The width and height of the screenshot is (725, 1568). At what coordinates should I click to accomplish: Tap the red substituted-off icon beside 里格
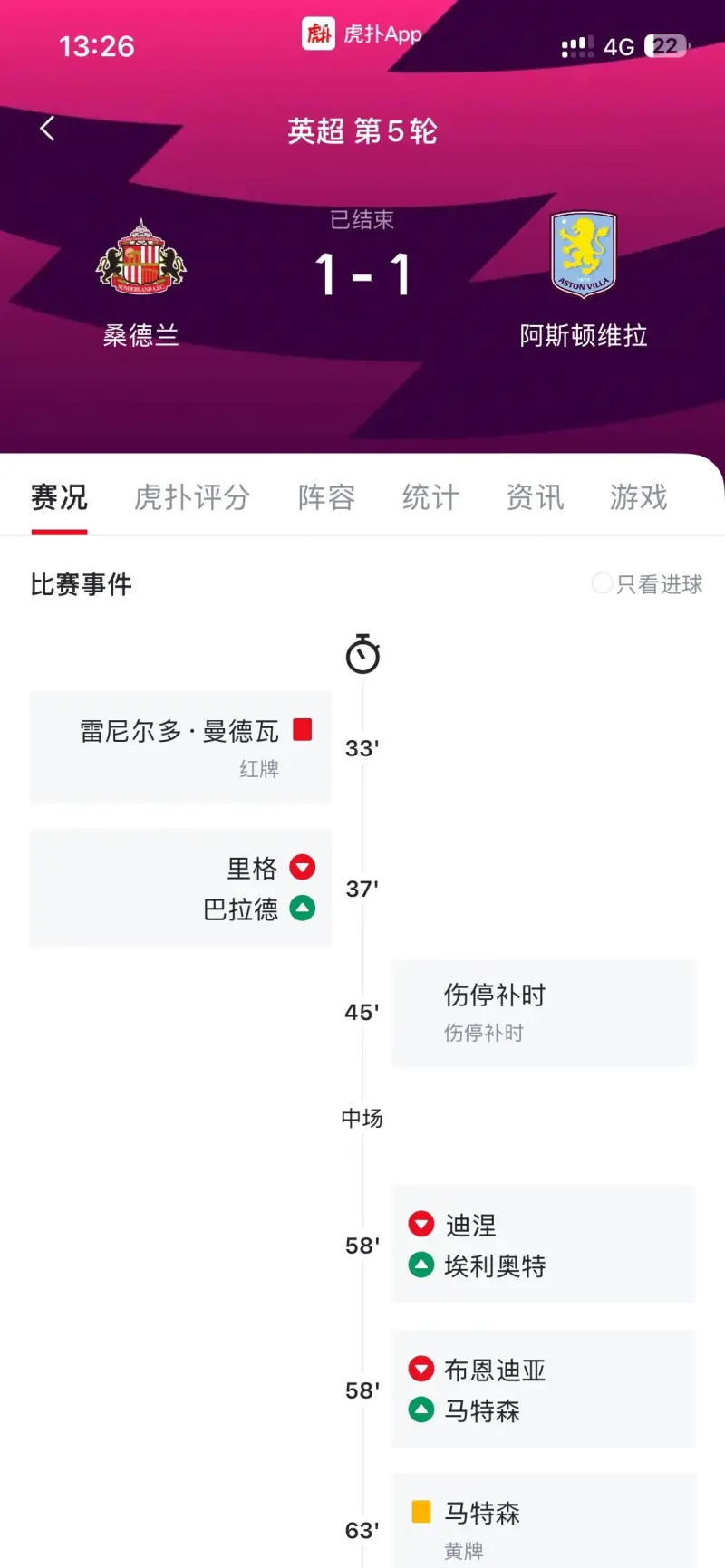[303, 867]
